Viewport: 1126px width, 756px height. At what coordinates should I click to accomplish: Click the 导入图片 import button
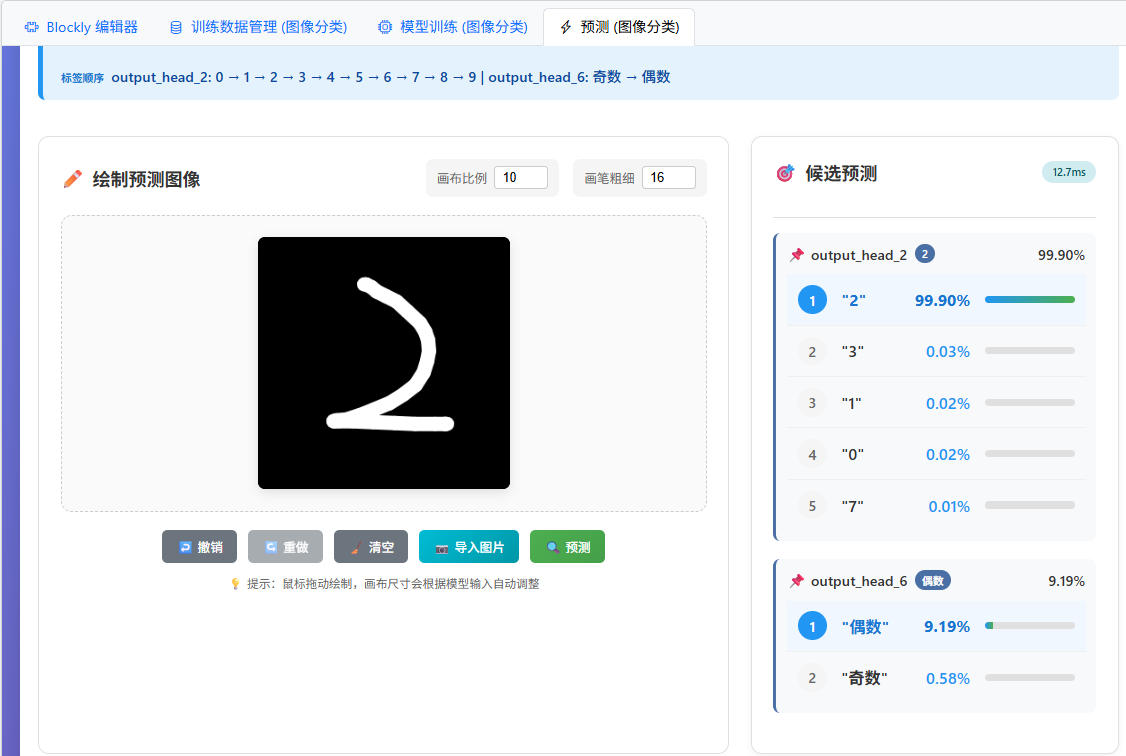[x=469, y=547]
